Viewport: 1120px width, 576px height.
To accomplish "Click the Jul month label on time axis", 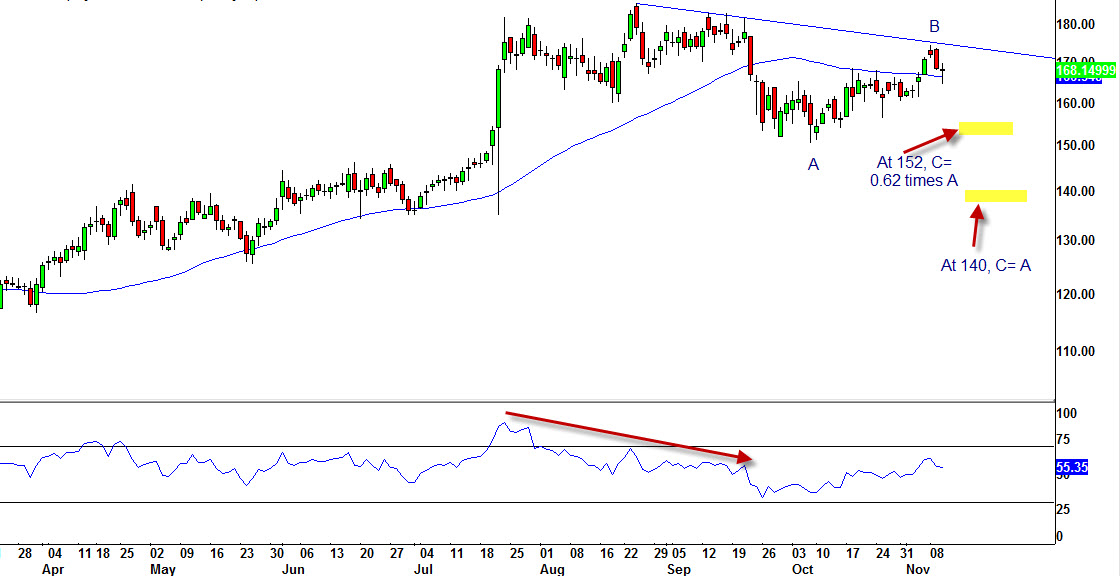I will pos(427,569).
